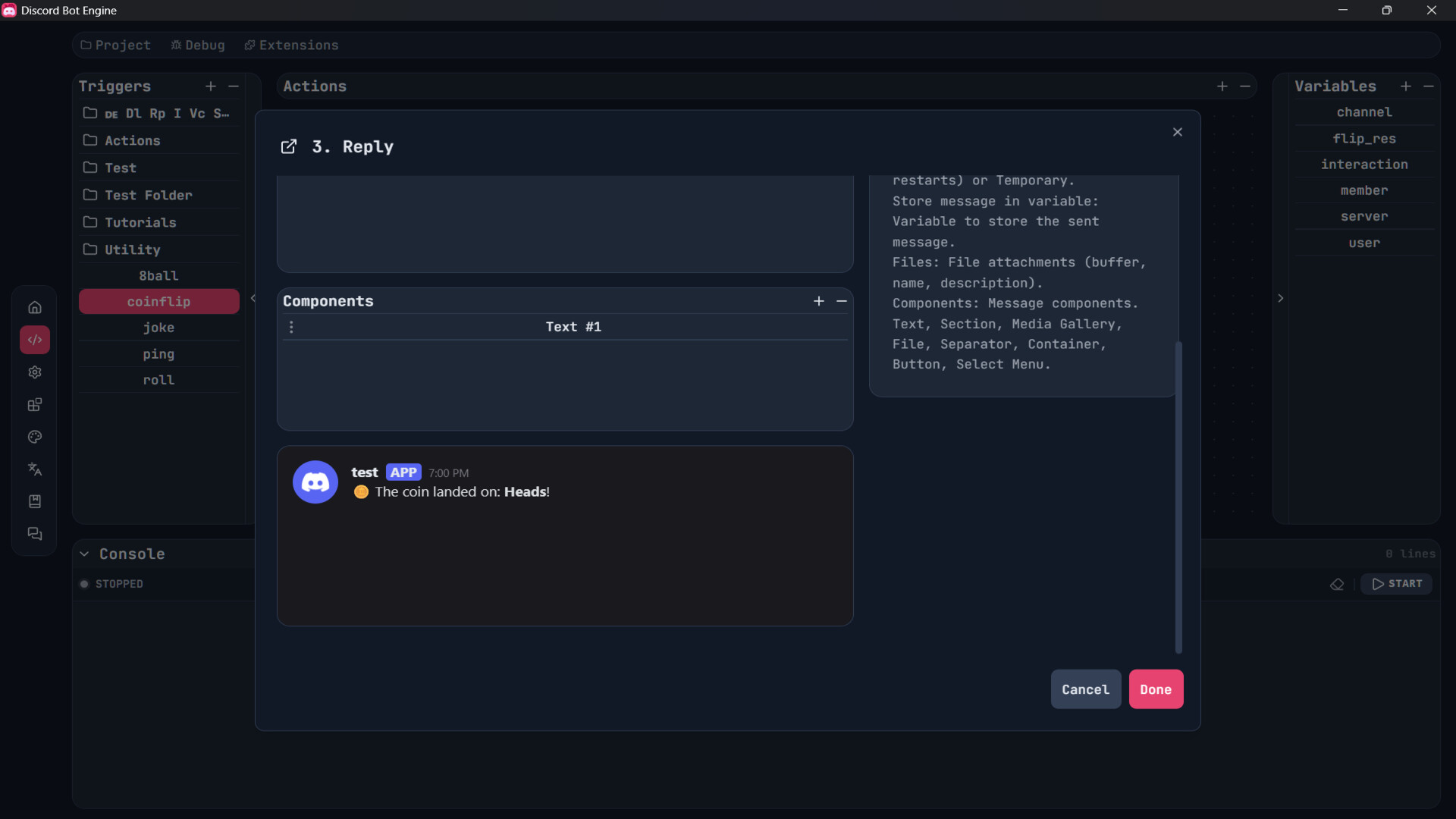This screenshot has width=1456, height=819.
Task: Click the translate language sidebar icon
Action: click(35, 469)
